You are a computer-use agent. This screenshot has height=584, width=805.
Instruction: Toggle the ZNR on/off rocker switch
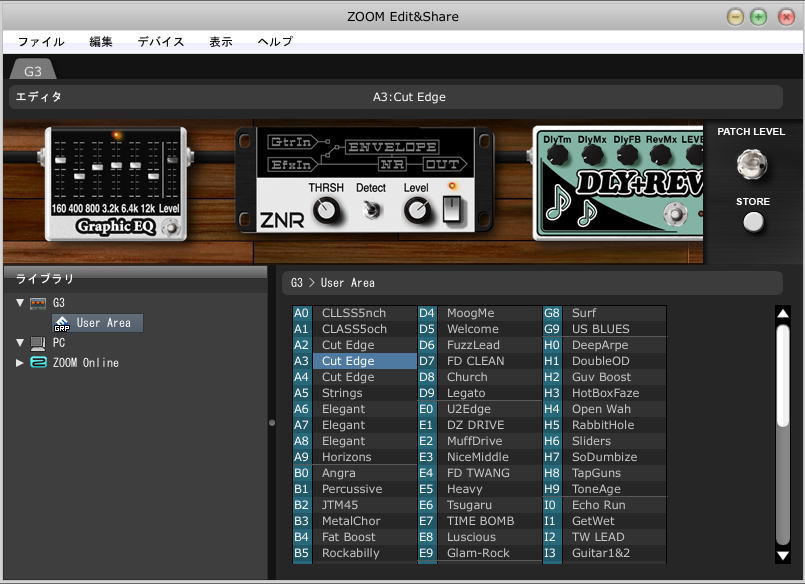pos(451,209)
